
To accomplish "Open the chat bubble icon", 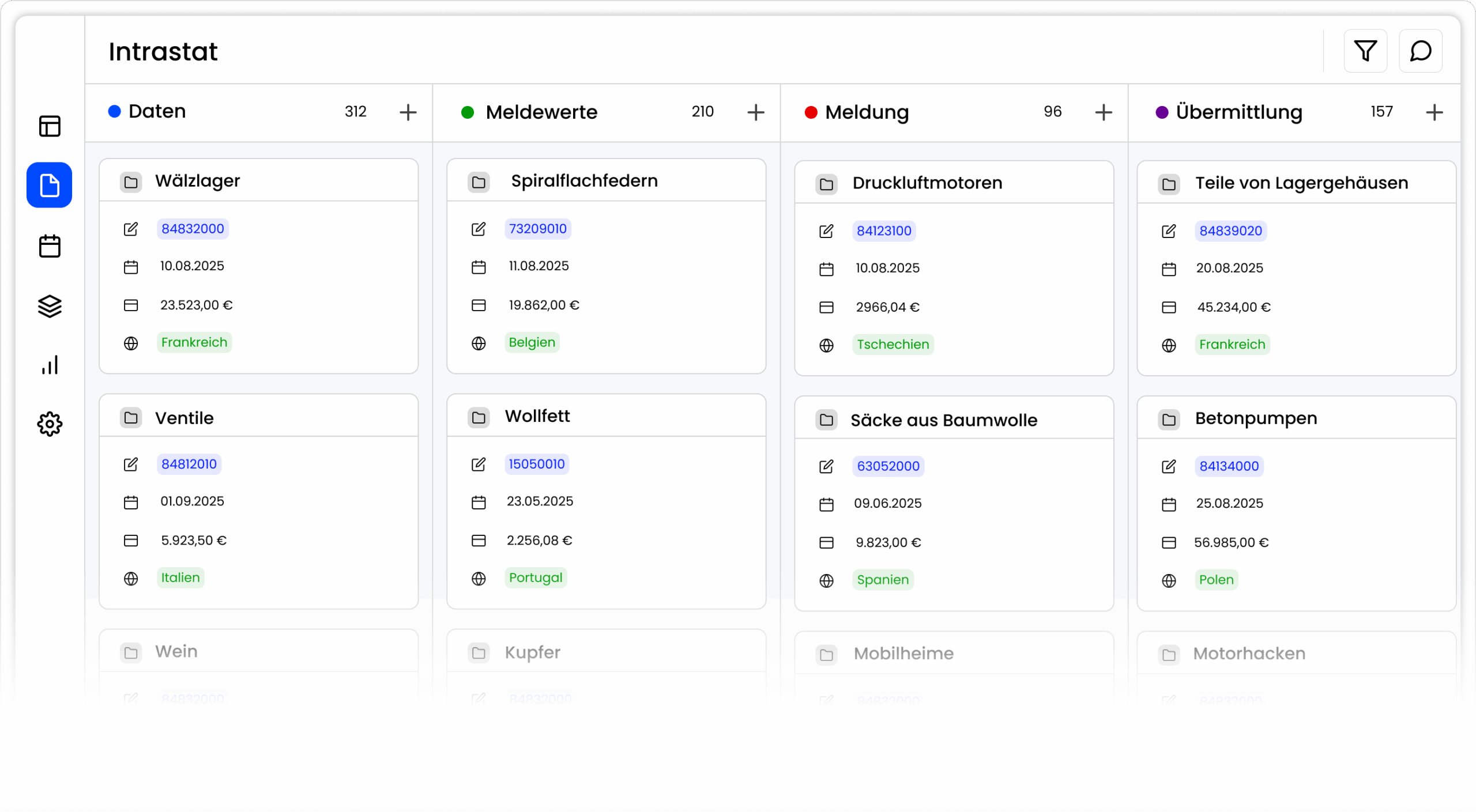I will click(1420, 51).
